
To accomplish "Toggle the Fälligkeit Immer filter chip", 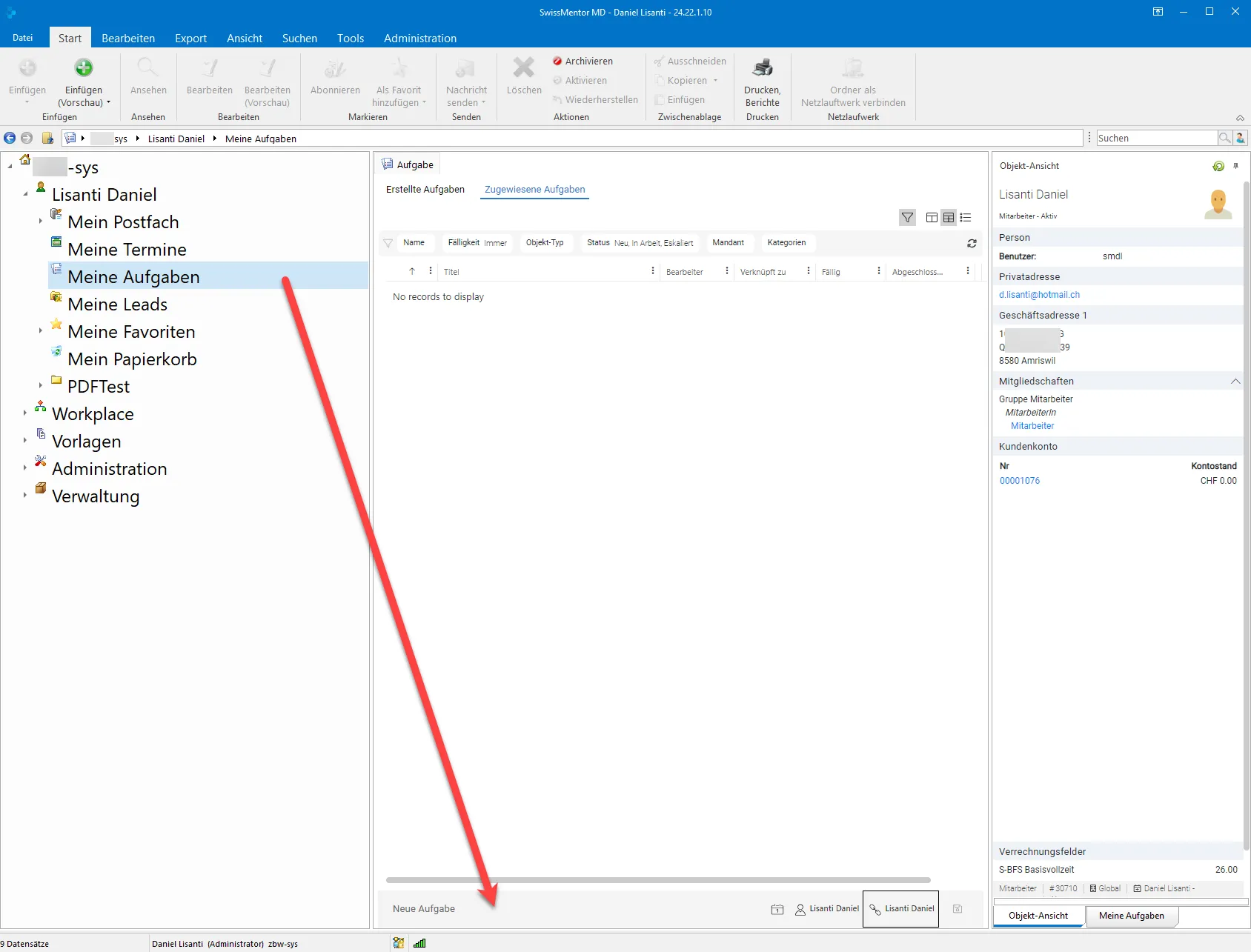I will point(478,243).
